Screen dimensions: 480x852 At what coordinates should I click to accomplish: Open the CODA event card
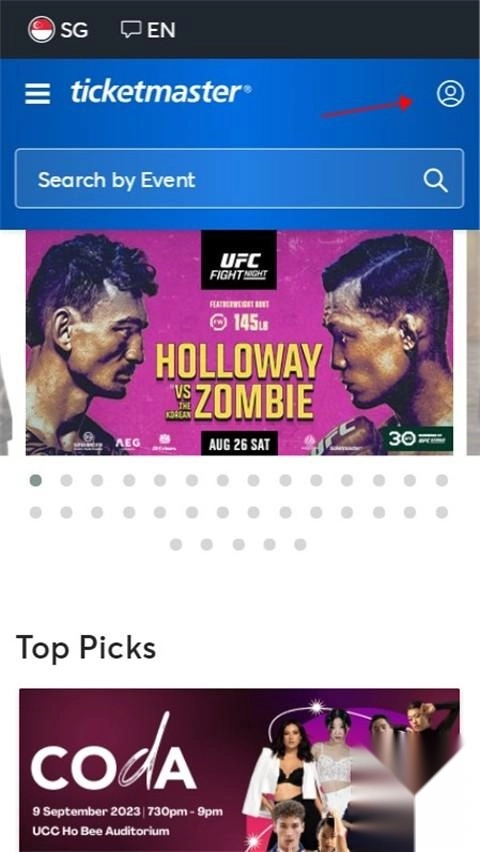click(x=239, y=770)
